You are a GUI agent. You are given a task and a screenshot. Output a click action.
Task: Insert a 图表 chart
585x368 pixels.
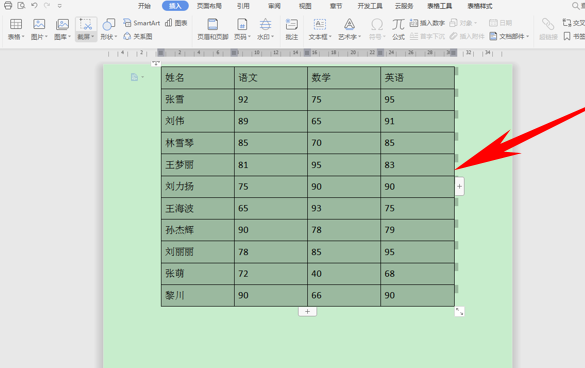click(176, 23)
